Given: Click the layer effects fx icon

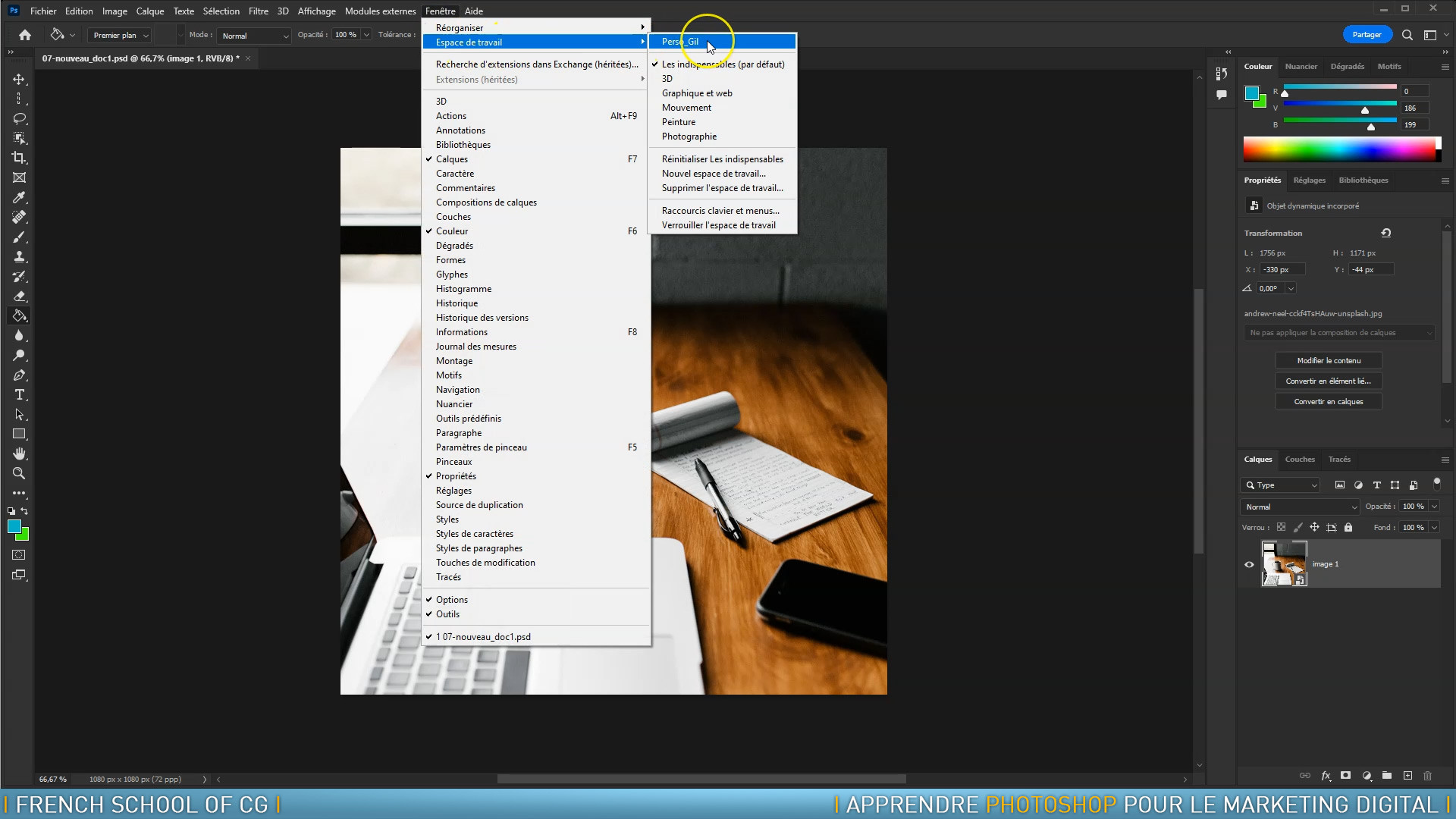Looking at the screenshot, I should point(1326,776).
